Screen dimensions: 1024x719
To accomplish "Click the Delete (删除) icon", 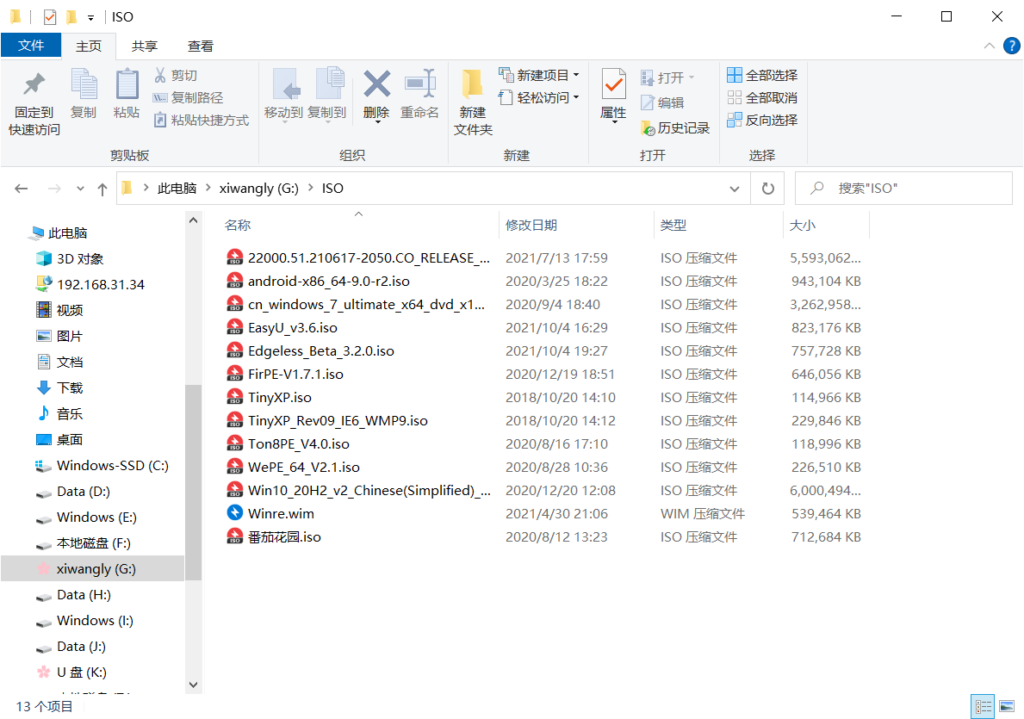I will tap(376, 95).
